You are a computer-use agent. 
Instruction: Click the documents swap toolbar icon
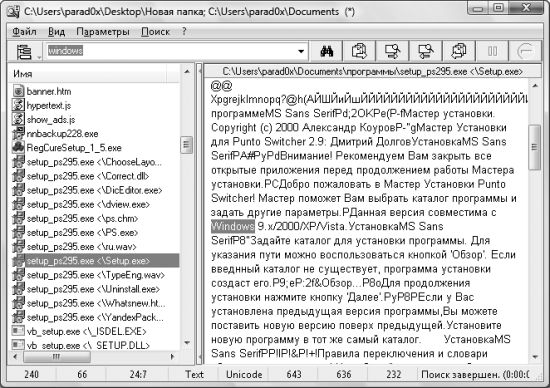pyautogui.click(x=459, y=52)
